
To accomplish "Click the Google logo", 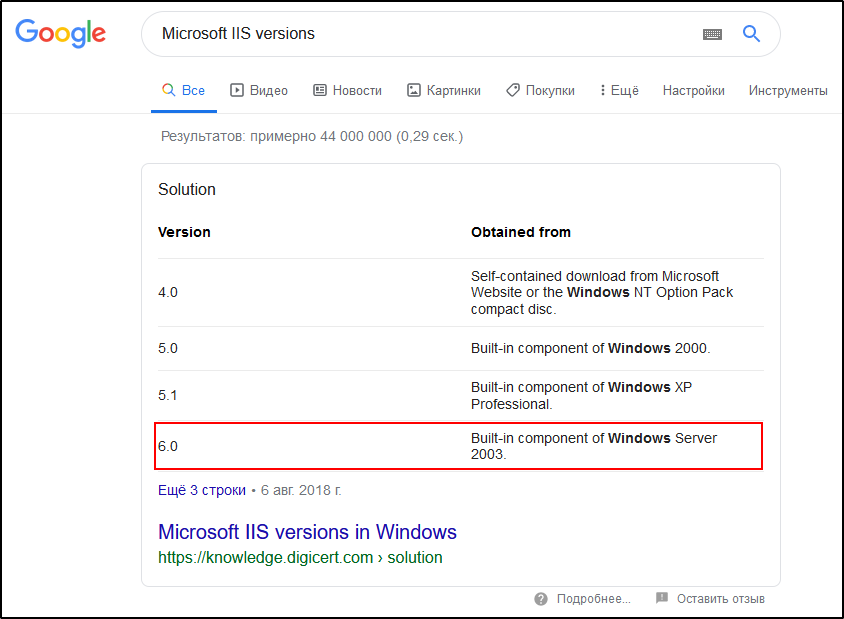I will pos(60,33).
